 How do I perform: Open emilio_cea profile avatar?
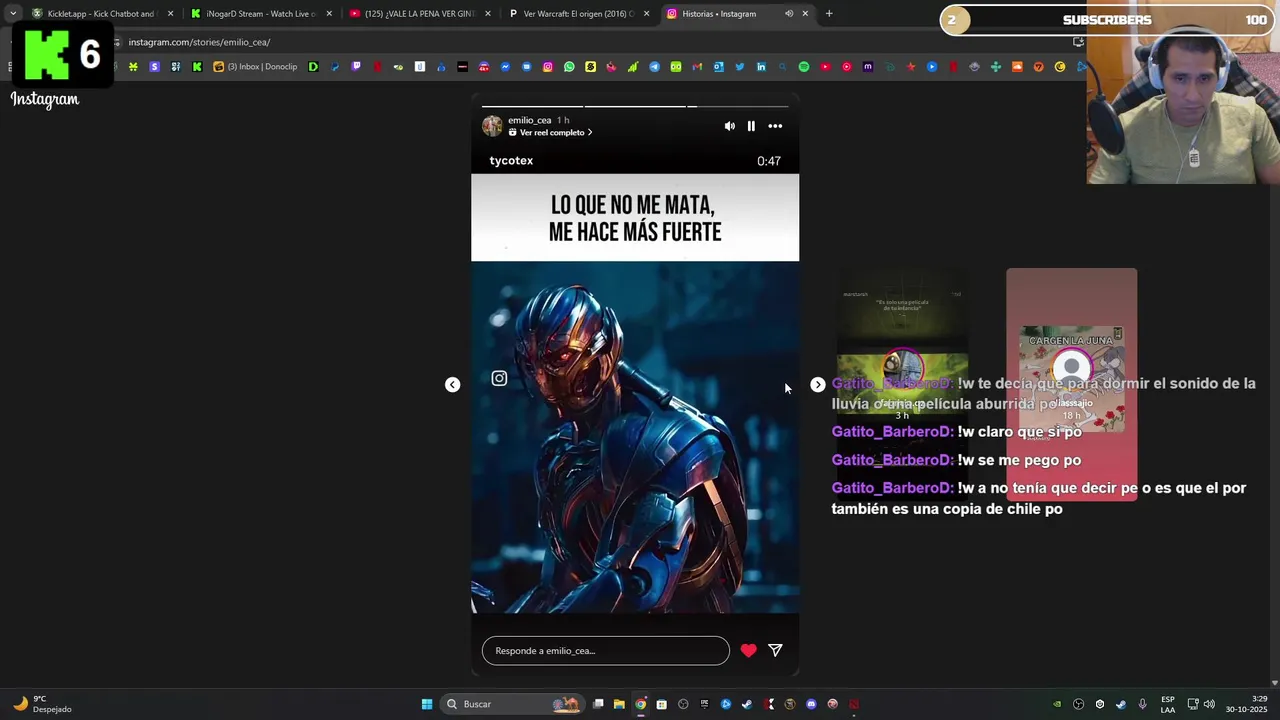[492, 126]
